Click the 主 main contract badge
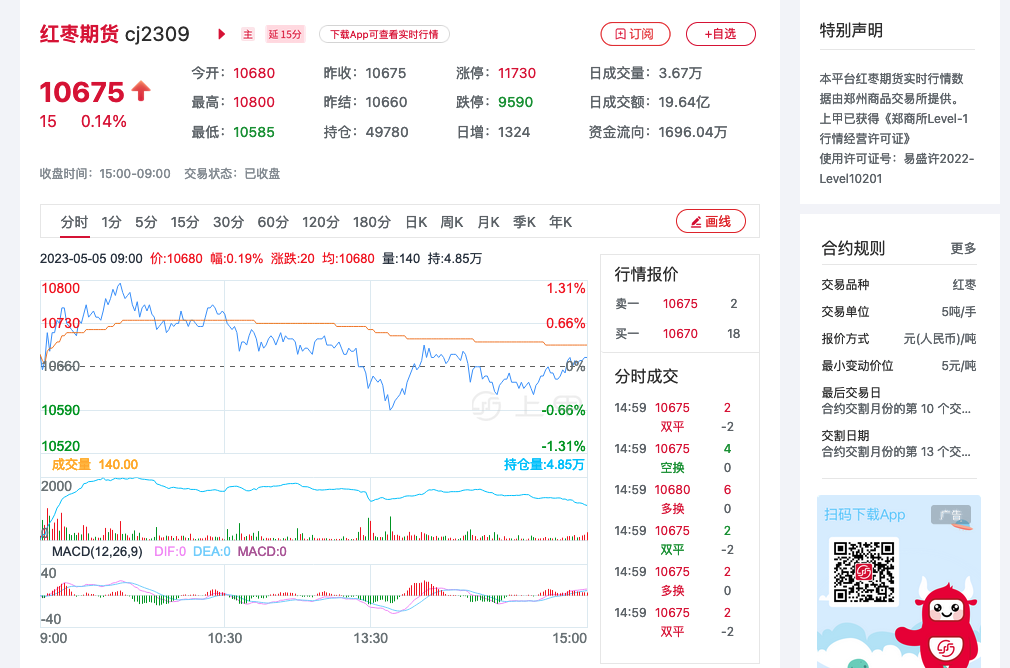 [x=247, y=34]
